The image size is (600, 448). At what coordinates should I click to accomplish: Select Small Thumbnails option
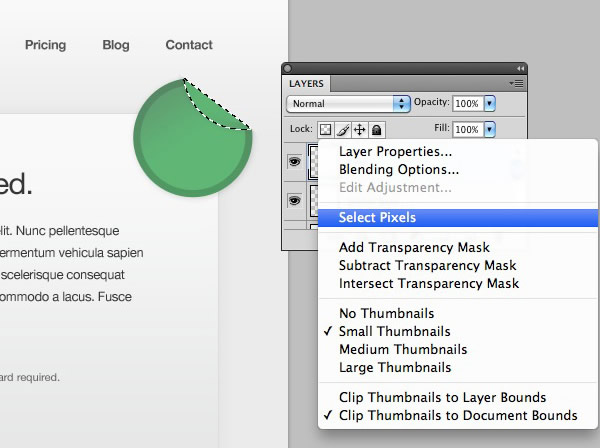click(x=458, y=331)
